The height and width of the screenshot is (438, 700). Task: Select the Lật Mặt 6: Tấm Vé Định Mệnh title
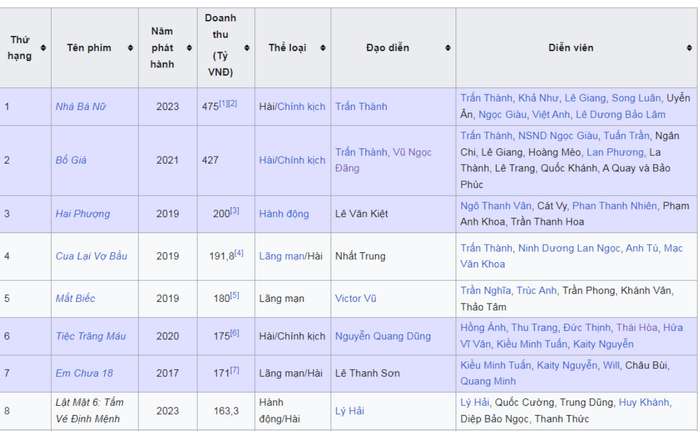coord(89,411)
